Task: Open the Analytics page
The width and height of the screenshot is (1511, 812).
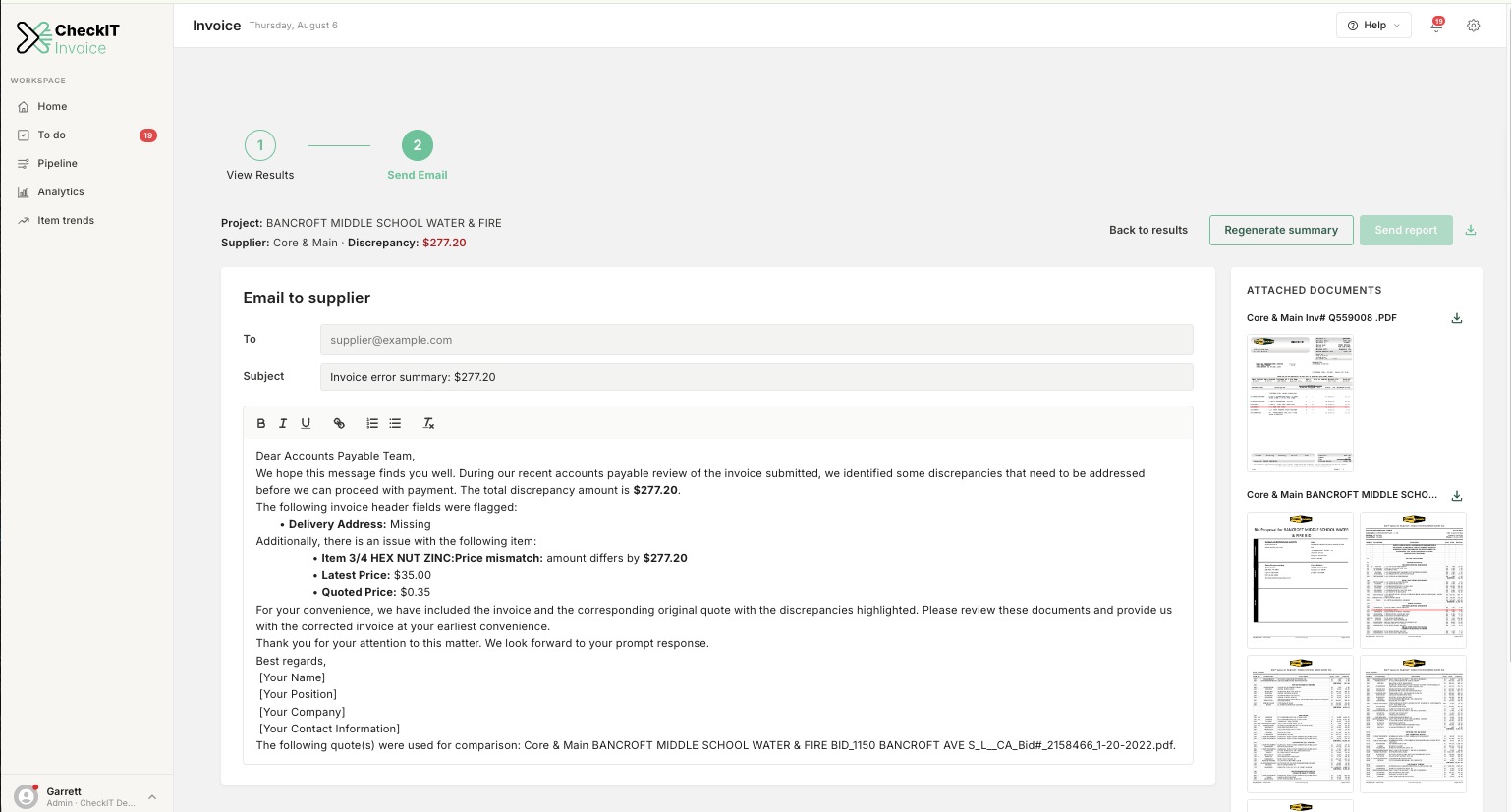Action: pyautogui.click(x=86, y=191)
